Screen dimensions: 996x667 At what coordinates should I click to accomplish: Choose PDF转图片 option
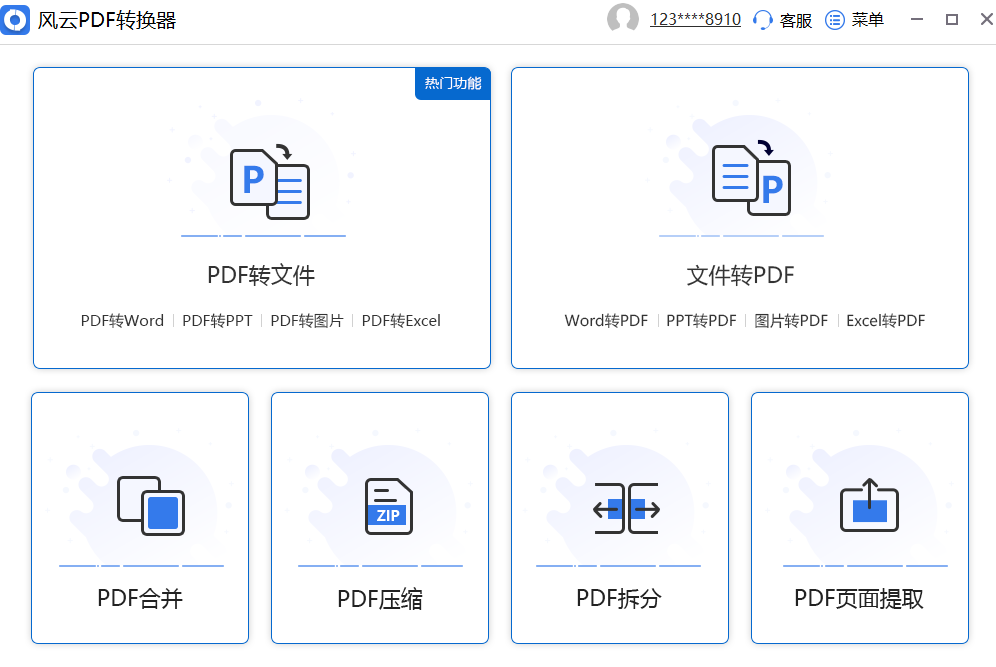tap(307, 321)
